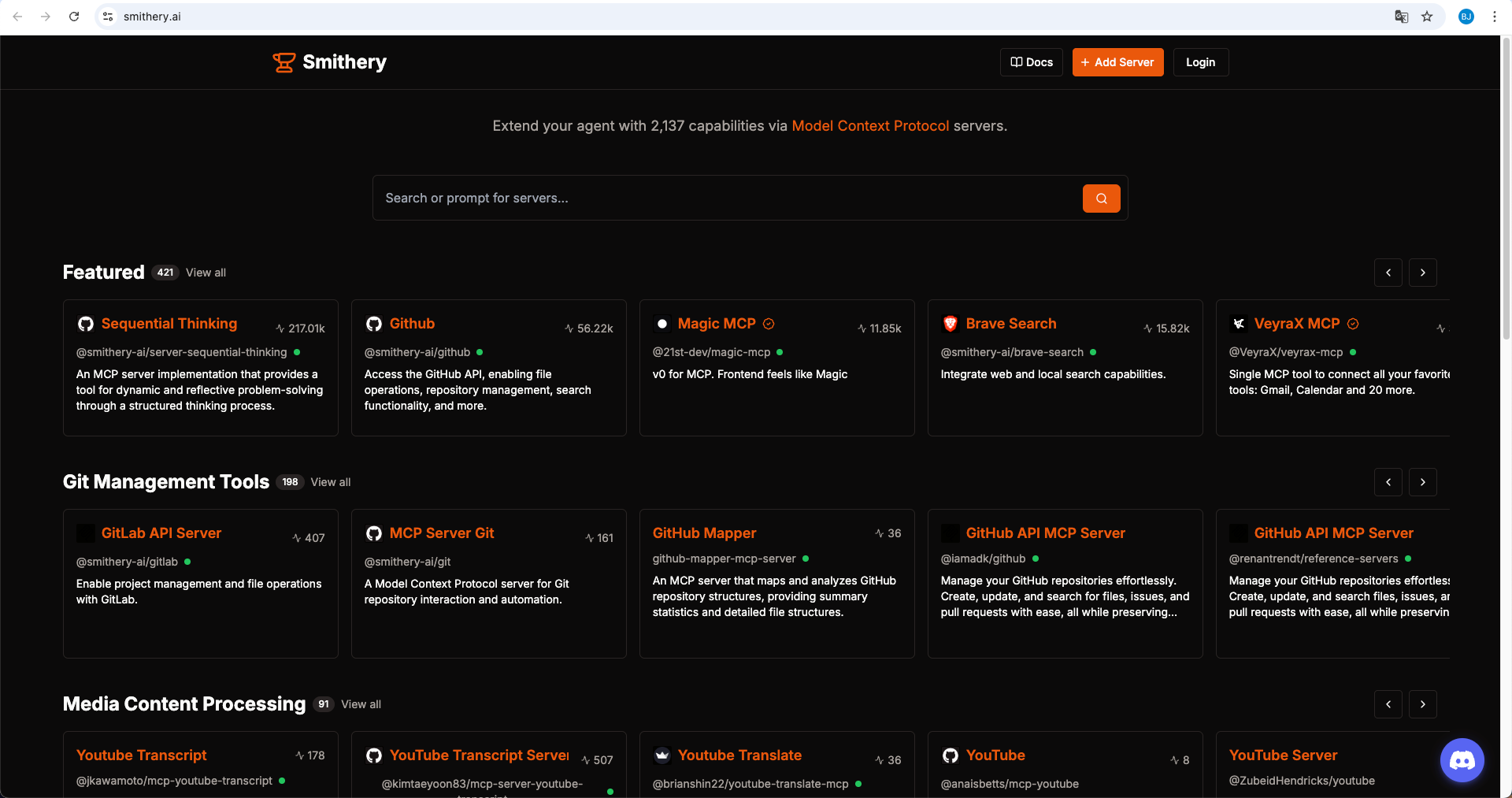The width and height of the screenshot is (1512, 798).
Task: Click the Magic MCP round logo icon
Action: (x=662, y=324)
